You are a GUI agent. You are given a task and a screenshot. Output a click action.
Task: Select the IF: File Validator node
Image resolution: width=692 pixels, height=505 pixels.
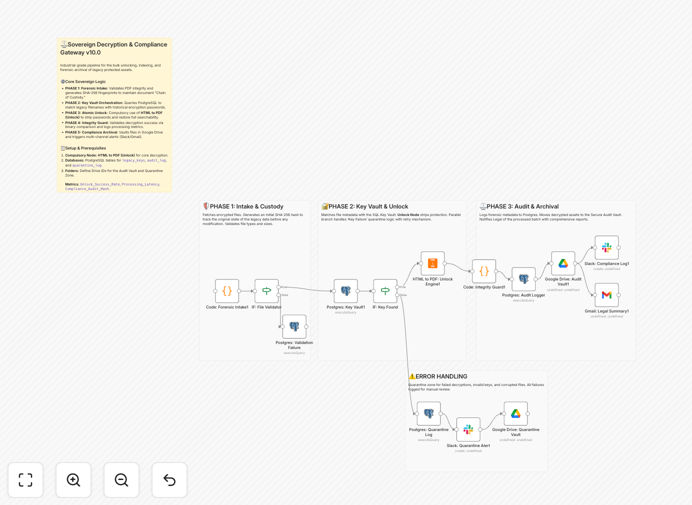point(267,291)
